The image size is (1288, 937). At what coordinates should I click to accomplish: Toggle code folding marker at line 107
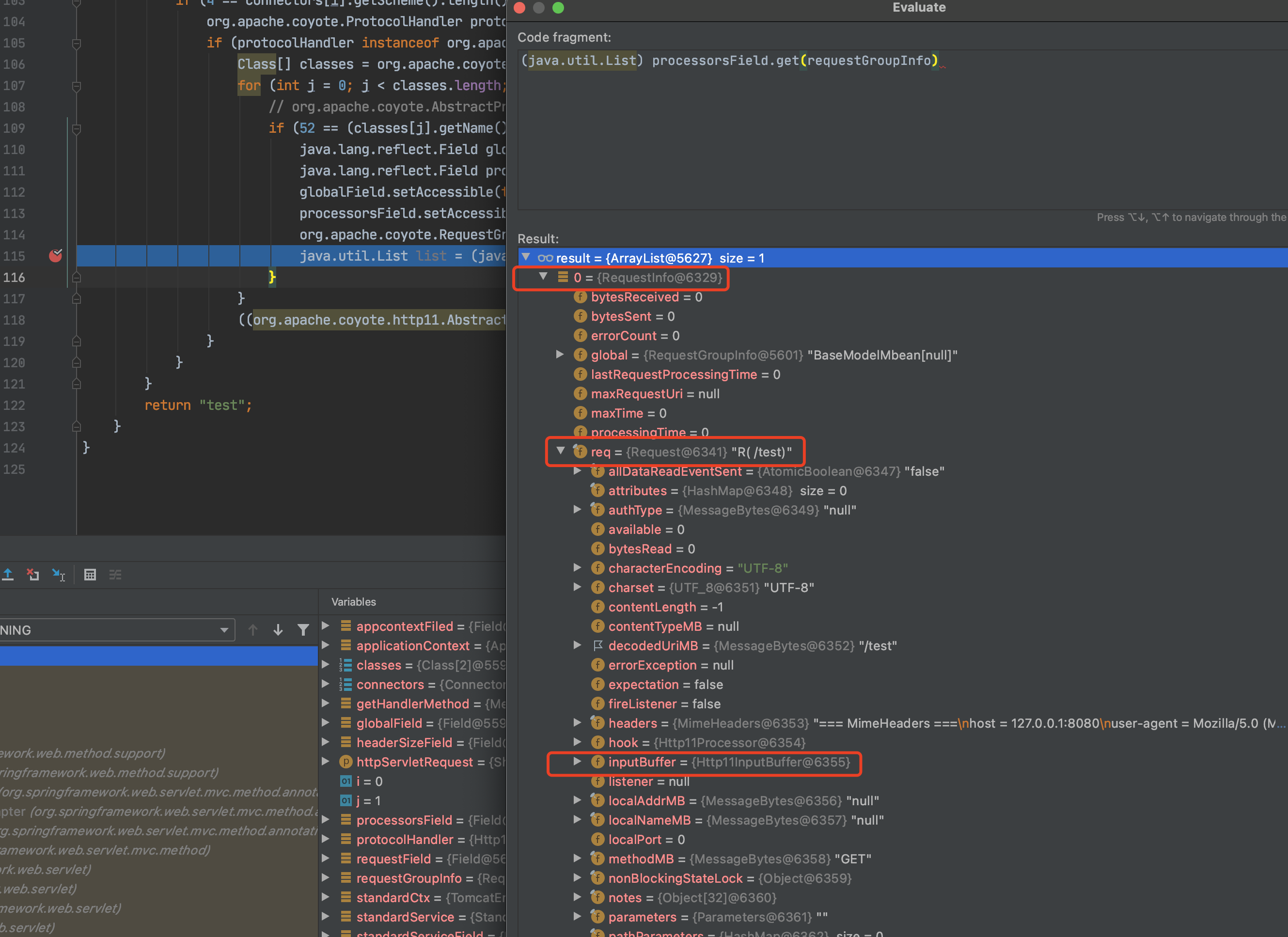tap(77, 86)
